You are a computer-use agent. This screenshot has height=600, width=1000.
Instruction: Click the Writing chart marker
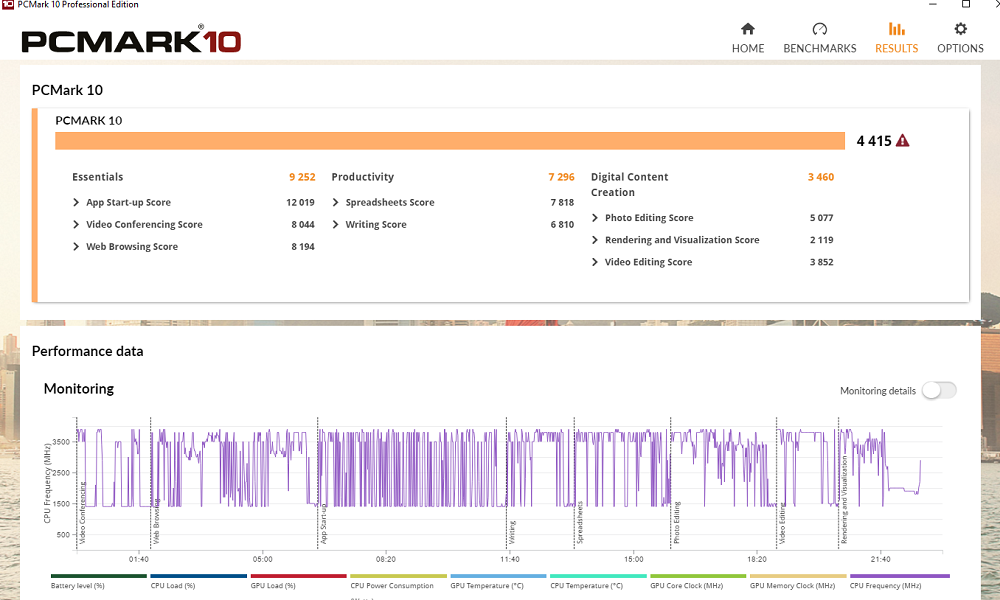coord(513,532)
